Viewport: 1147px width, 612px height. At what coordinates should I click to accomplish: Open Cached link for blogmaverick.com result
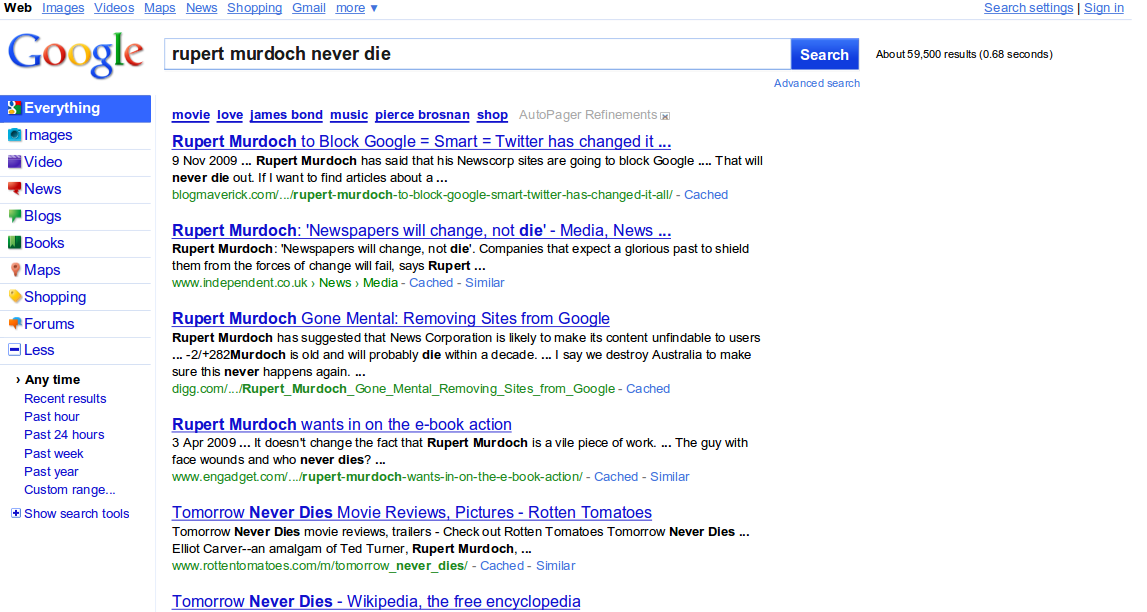(x=706, y=194)
